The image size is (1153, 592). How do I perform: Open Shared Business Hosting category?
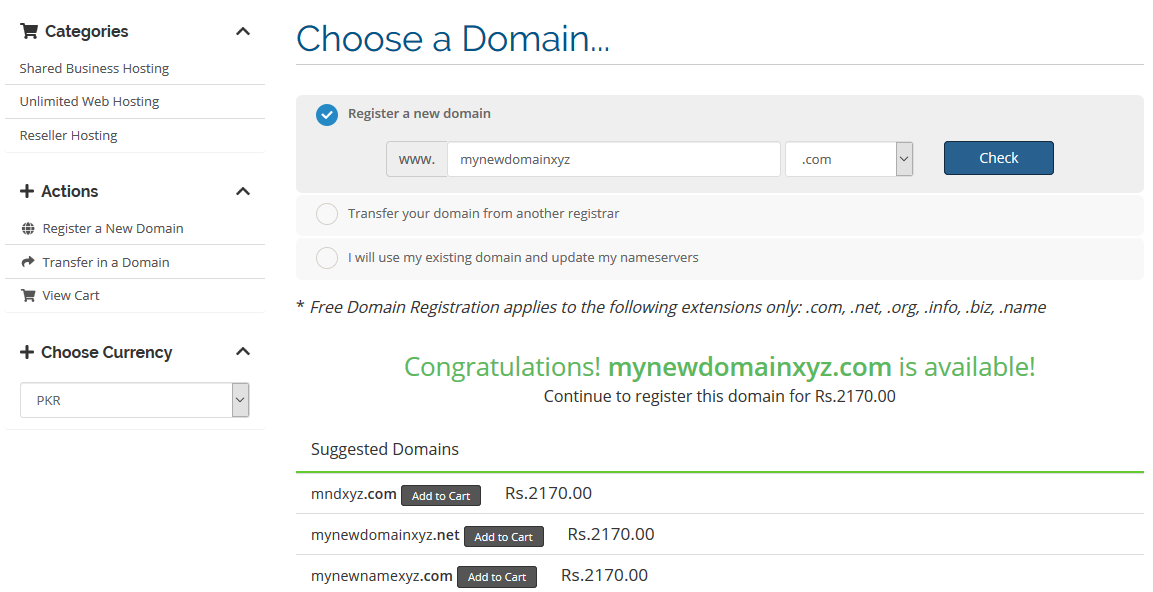[x=94, y=68]
